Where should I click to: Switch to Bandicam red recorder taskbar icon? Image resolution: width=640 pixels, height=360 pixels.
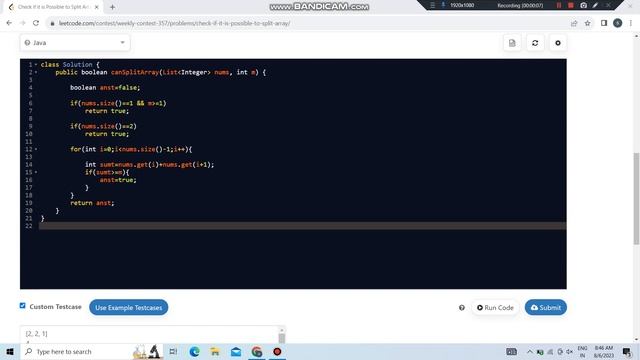point(277,351)
